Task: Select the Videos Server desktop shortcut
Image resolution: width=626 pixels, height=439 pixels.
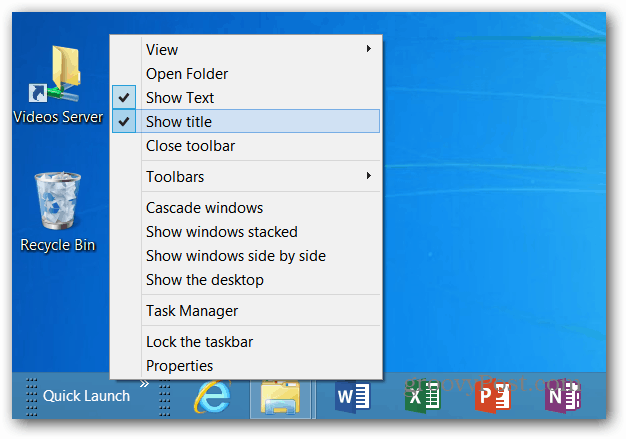Action: point(58,85)
